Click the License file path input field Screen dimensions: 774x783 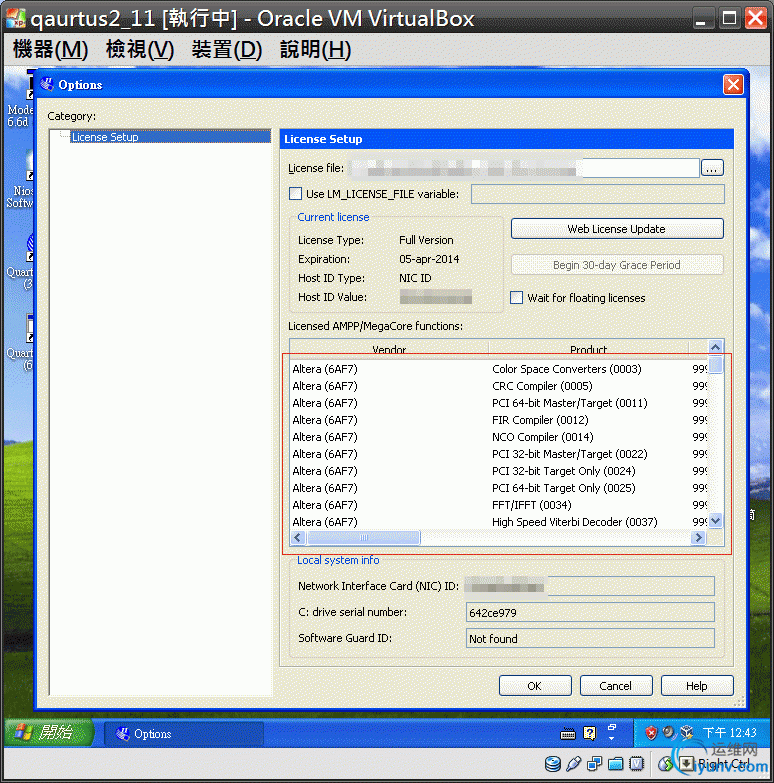(x=523, y=168)
